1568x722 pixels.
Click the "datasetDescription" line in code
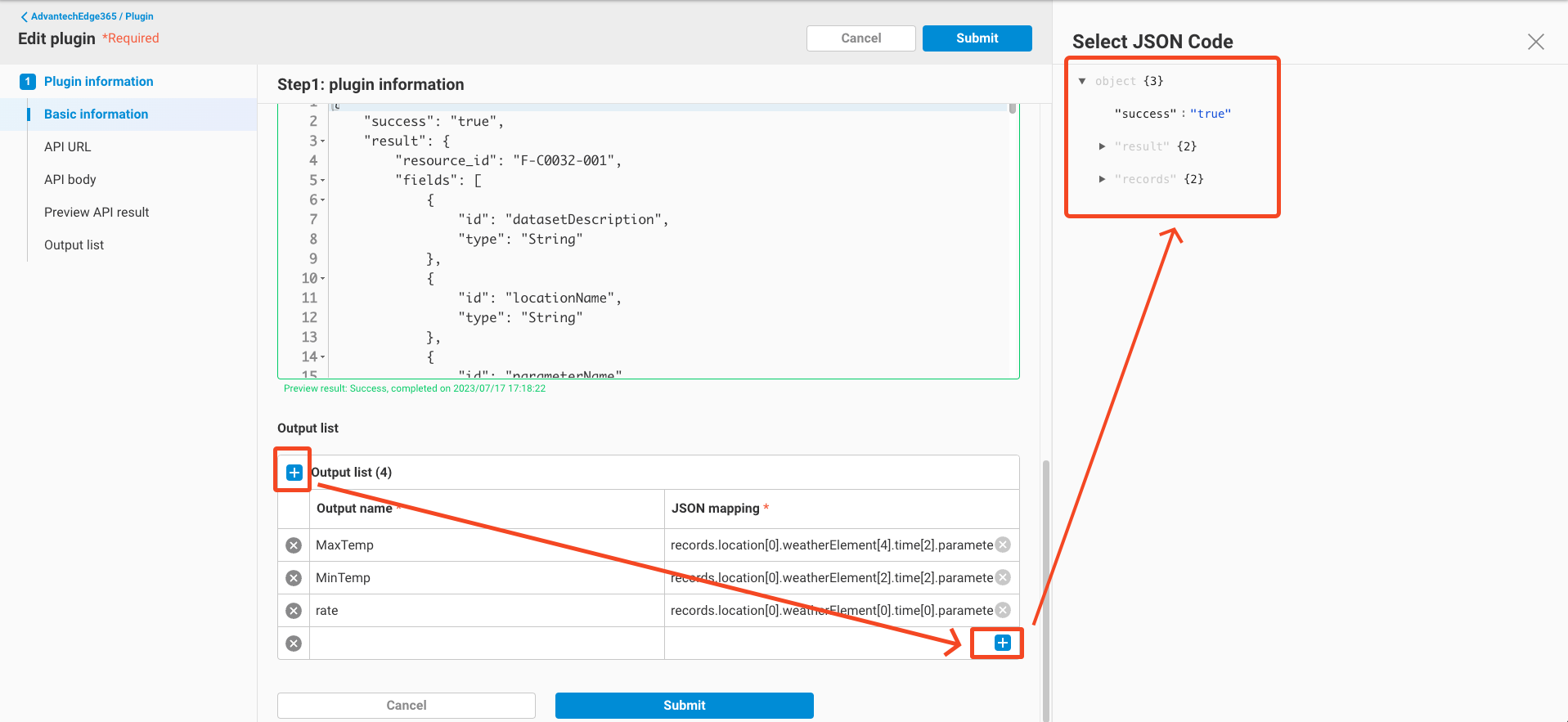coord(563,220)
